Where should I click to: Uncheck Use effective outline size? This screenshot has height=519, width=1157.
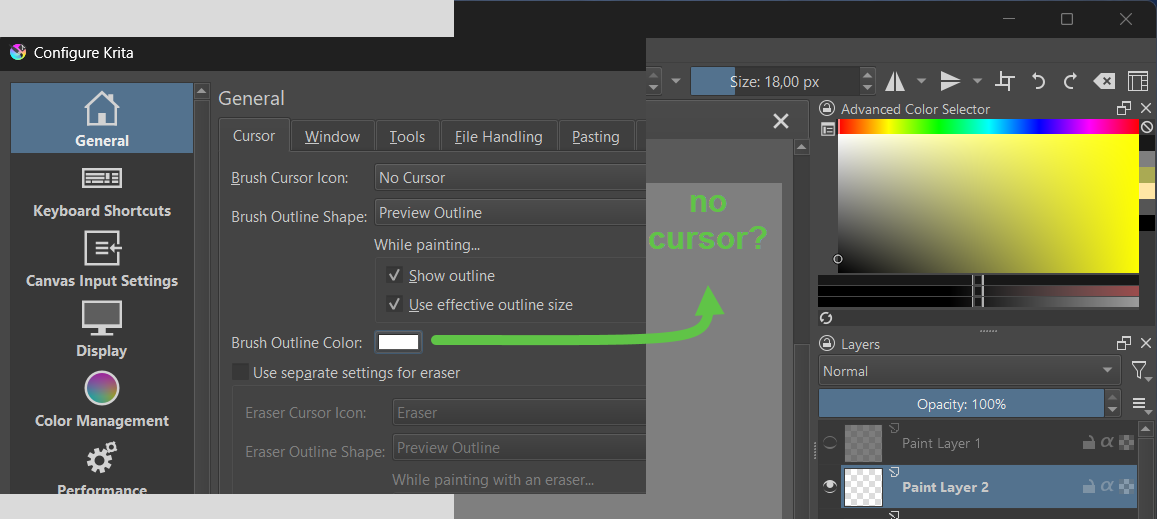394,304
